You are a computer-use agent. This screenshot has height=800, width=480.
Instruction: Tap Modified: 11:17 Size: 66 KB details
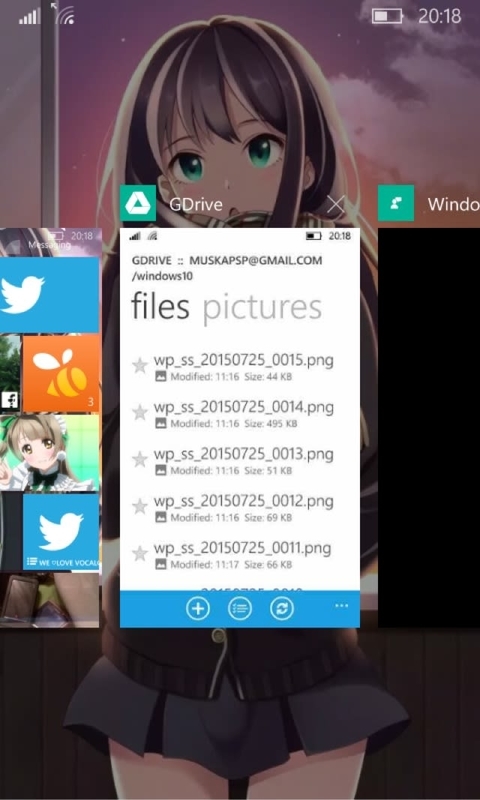[x=231, y=564]
